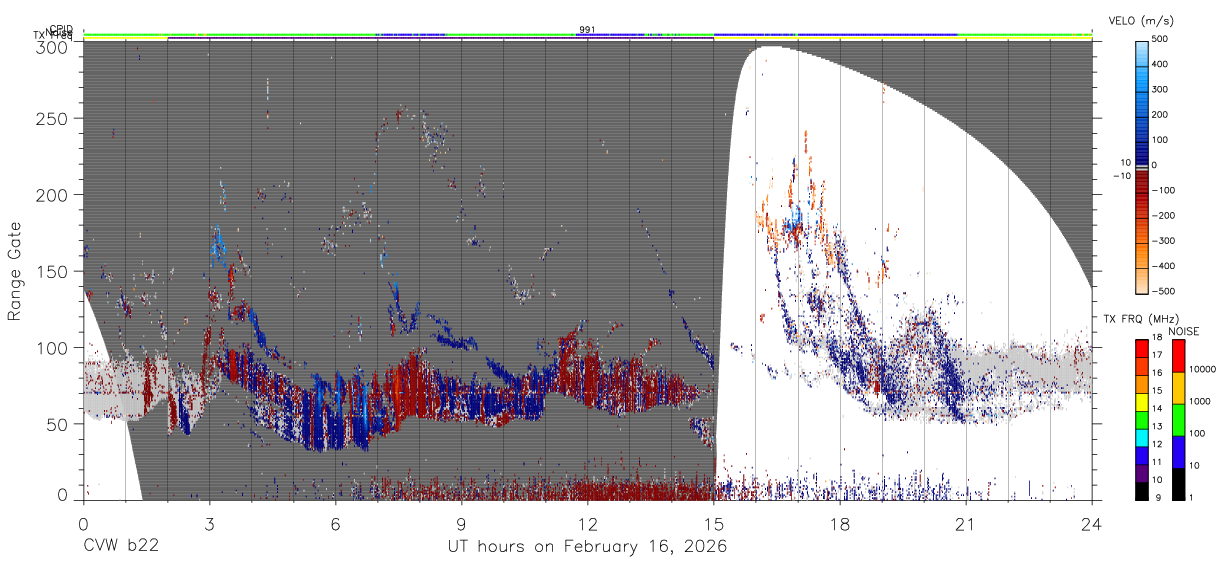This screenshot has height=567, width=1228.
Task: Click the "18" tick on UT hours axis
Action: (840, 524)
